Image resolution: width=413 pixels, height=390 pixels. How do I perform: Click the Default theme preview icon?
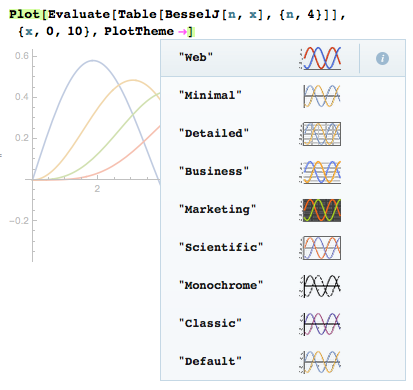coord(320,362)
